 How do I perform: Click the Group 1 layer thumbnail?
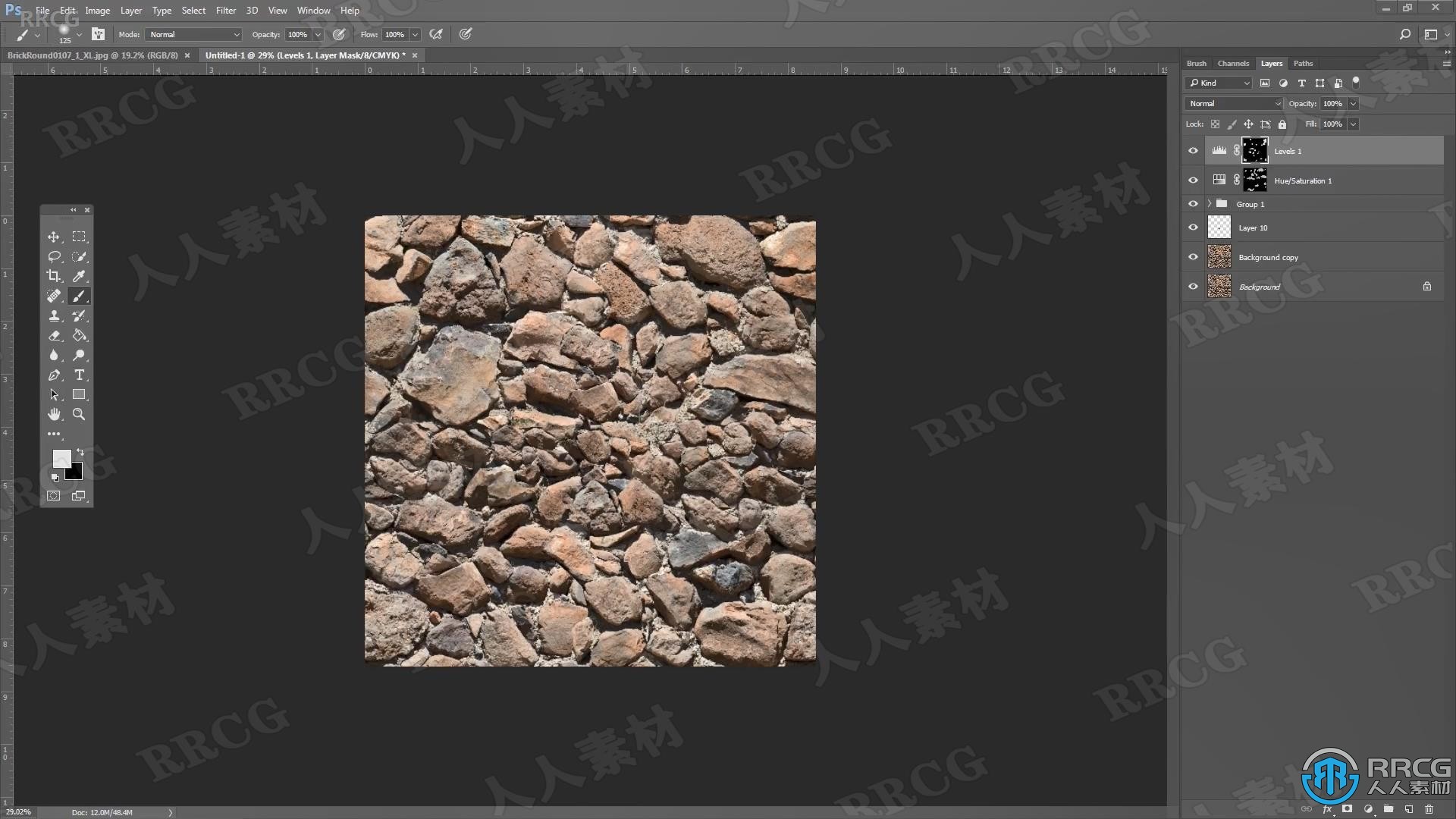point(1223,204)
